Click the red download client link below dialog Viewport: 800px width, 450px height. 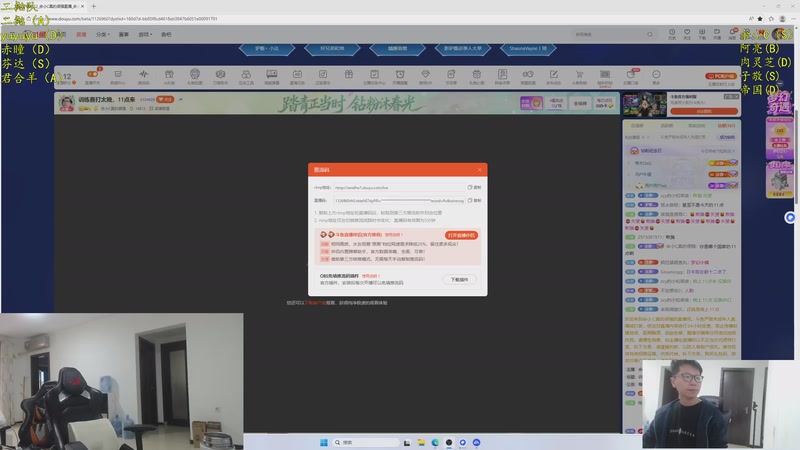click(x=315, y=303)
